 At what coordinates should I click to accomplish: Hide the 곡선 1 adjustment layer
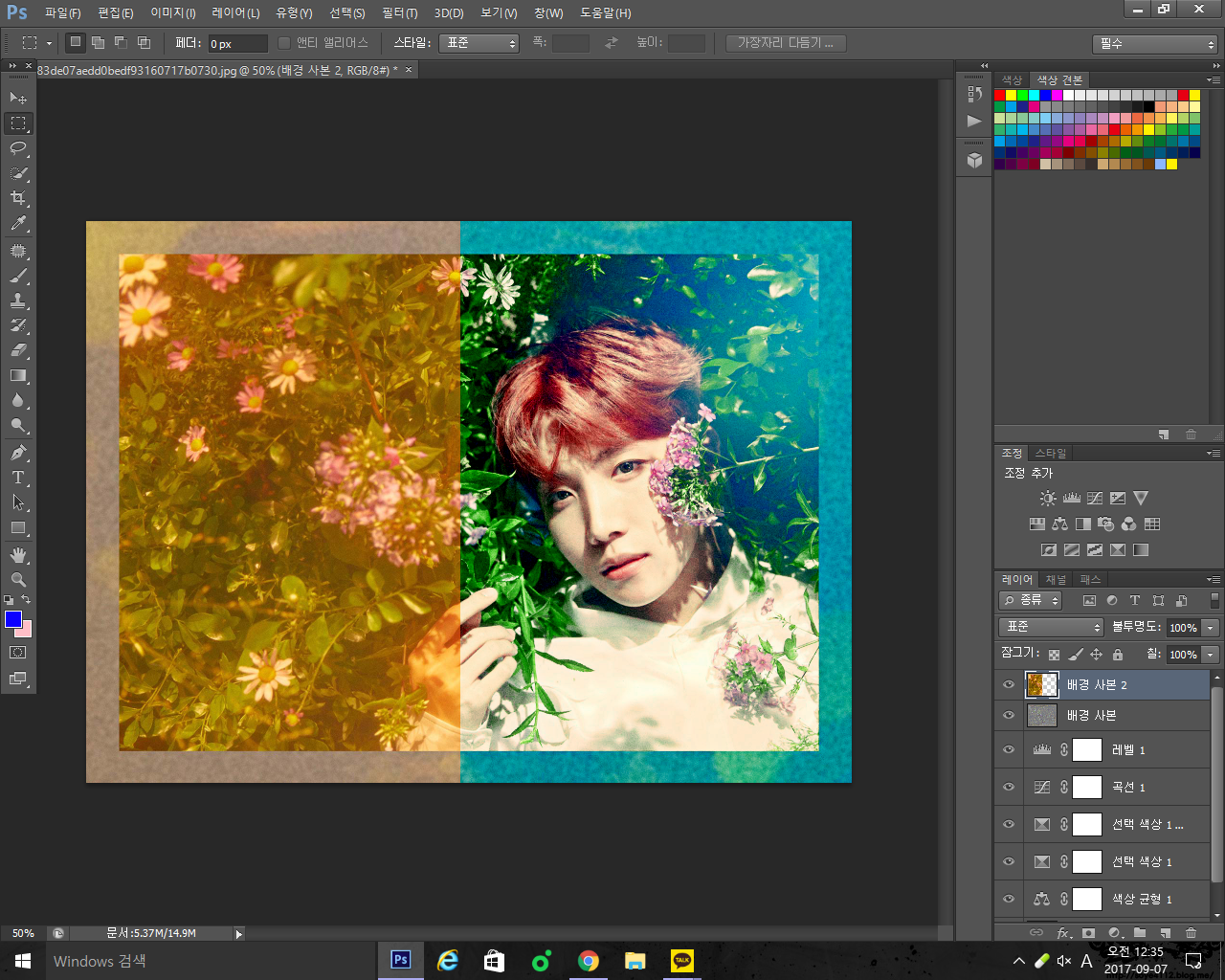tap(1009, 788)
